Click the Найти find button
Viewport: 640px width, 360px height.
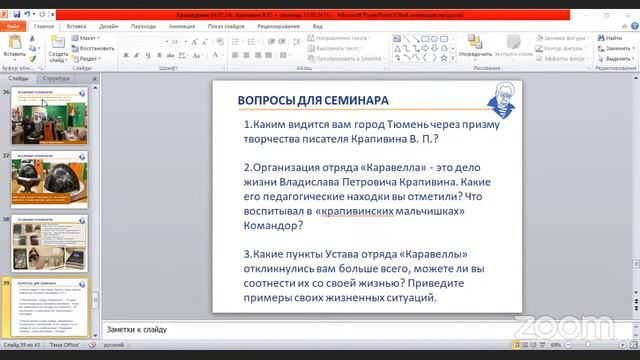click(x=610, y=38)
